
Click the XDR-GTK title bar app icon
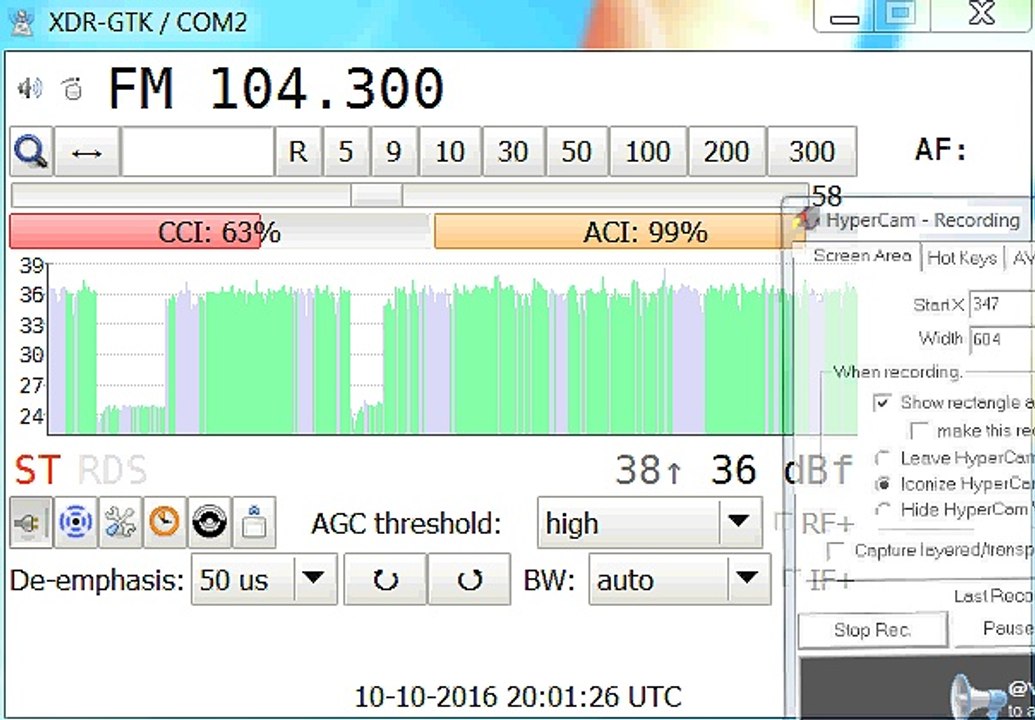23,22
